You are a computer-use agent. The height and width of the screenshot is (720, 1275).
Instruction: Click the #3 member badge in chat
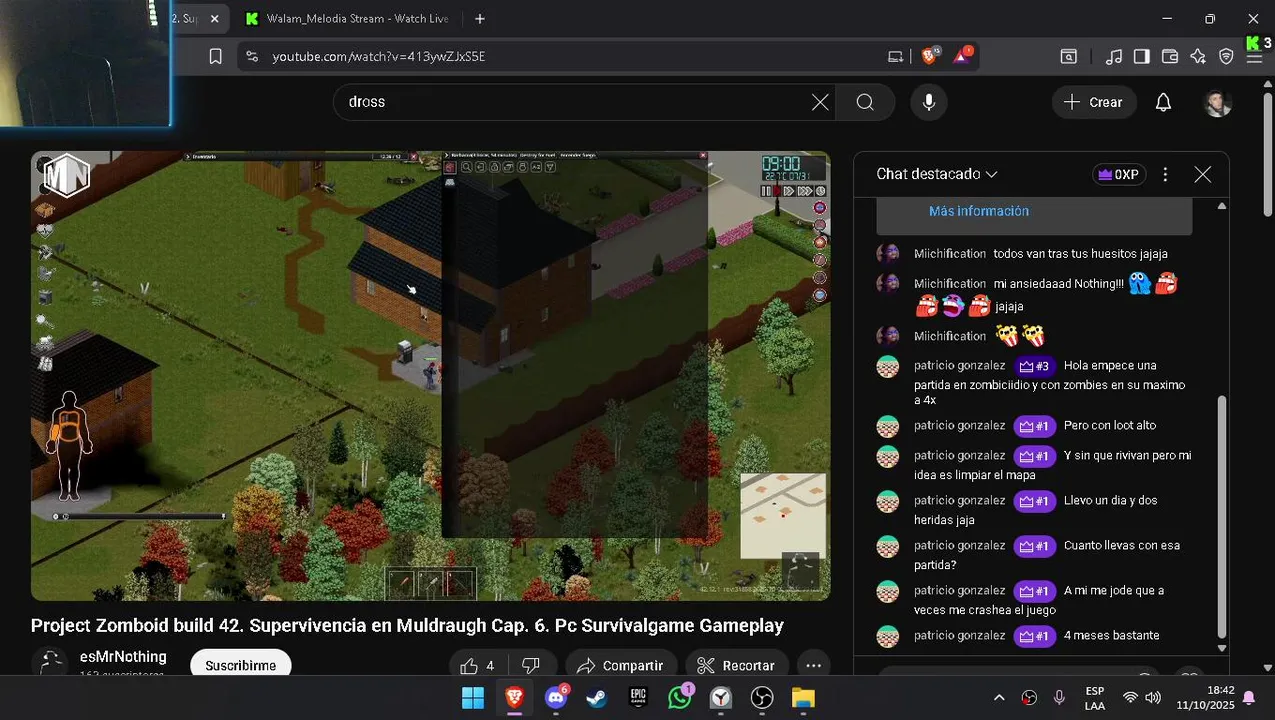tap(1034, 366)
